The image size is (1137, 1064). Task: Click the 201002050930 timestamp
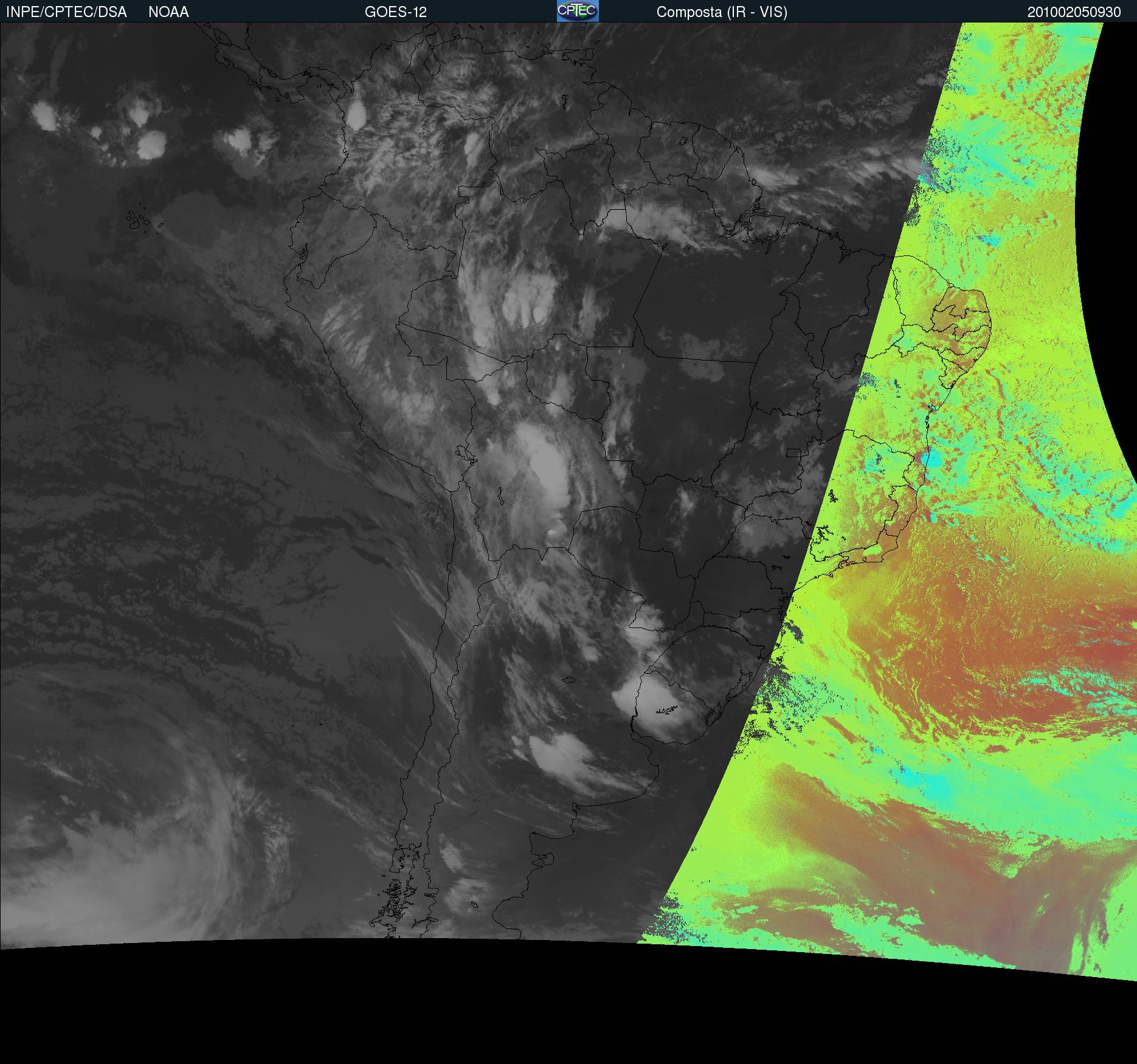[x=1074, y=12]
